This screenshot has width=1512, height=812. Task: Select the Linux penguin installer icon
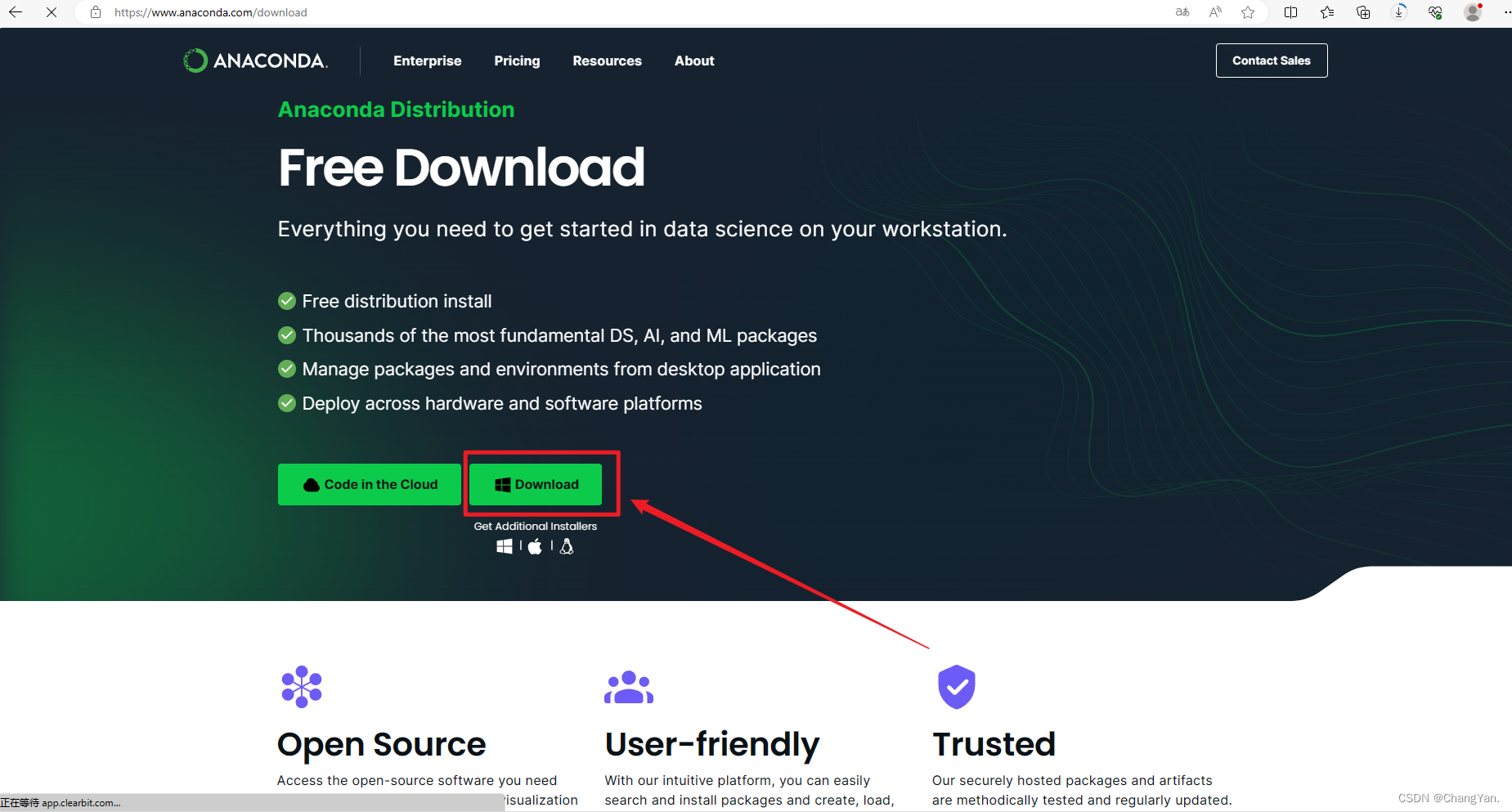point(567,546)
